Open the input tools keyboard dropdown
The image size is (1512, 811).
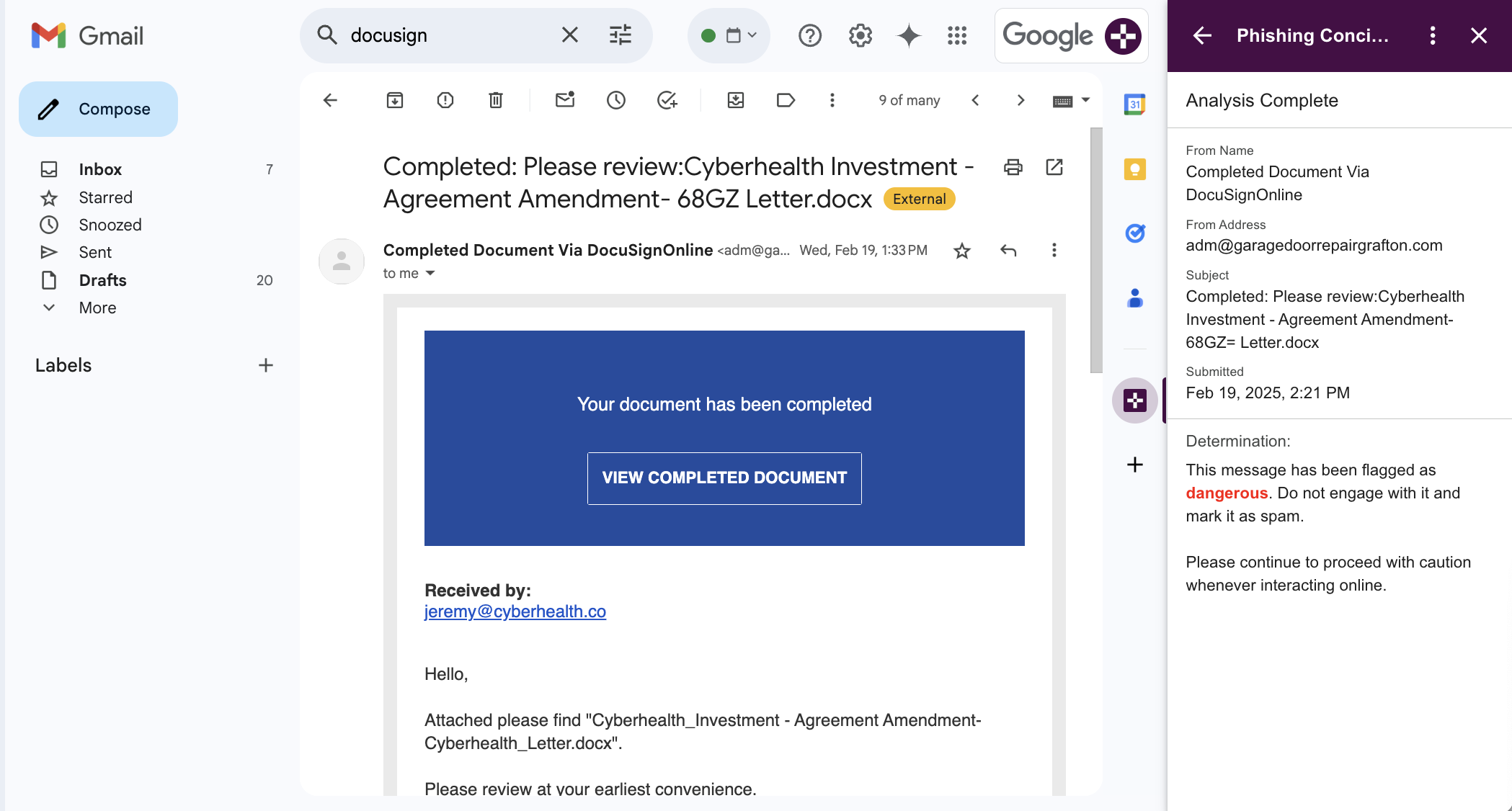[x=1085, y=100]
